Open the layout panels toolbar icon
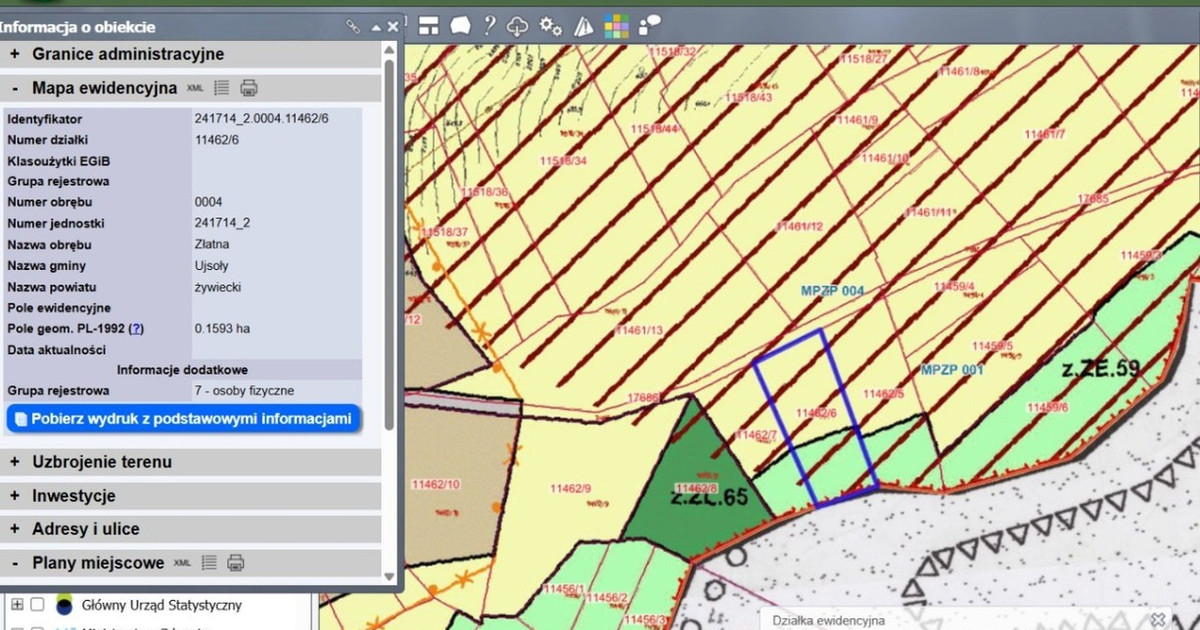This screenshot has width=1200, height=630. pos(429,26)
